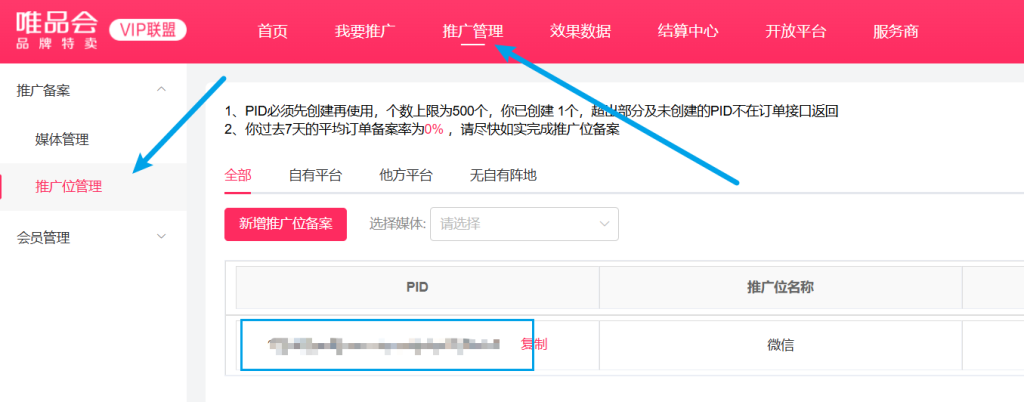
Task: Click the 0% order rate text
Action: coord(434,129)
